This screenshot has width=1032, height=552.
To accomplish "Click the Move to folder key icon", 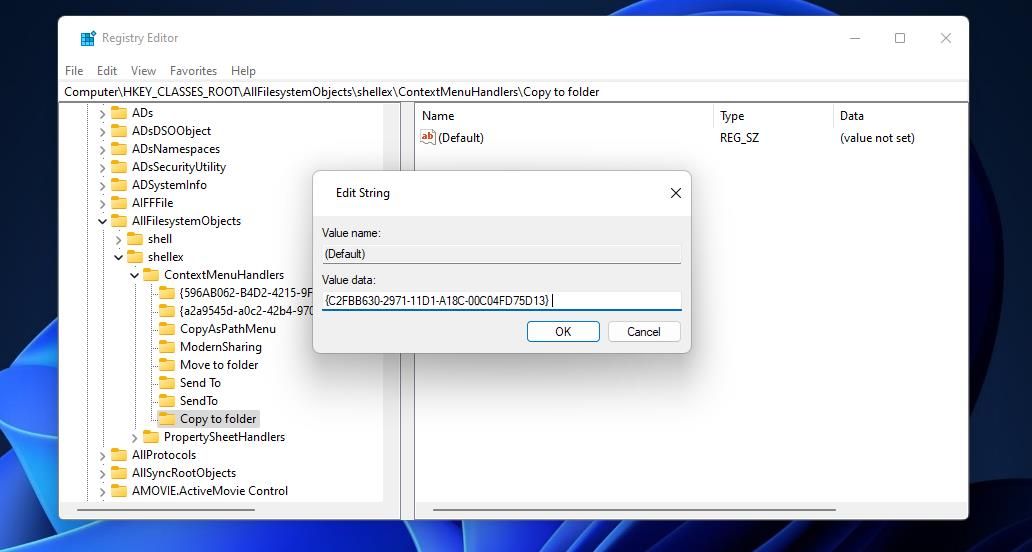I will pyautogui.click(x=167, y=364).
